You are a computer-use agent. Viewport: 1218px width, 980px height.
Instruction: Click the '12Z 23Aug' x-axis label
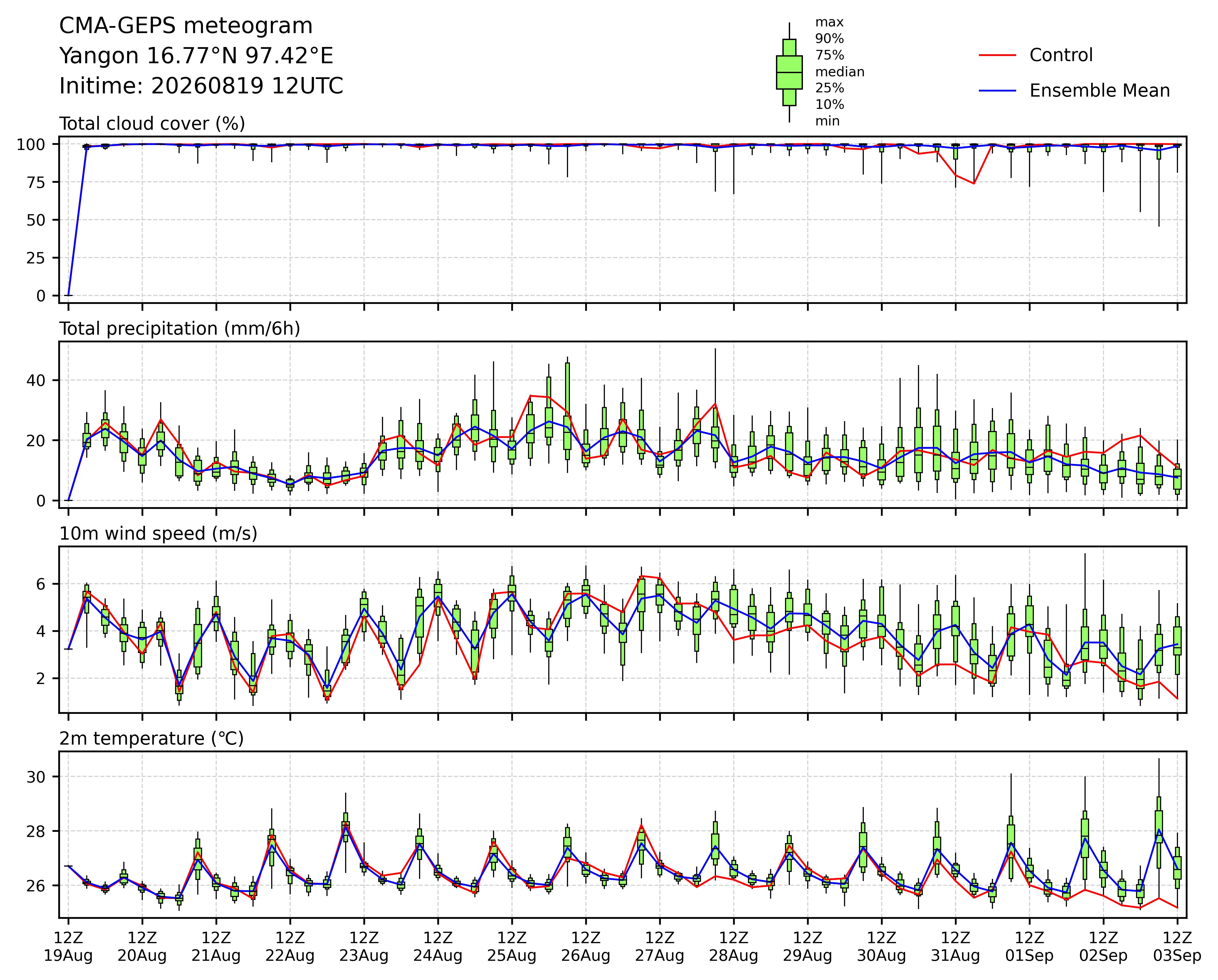coord(364,947)
